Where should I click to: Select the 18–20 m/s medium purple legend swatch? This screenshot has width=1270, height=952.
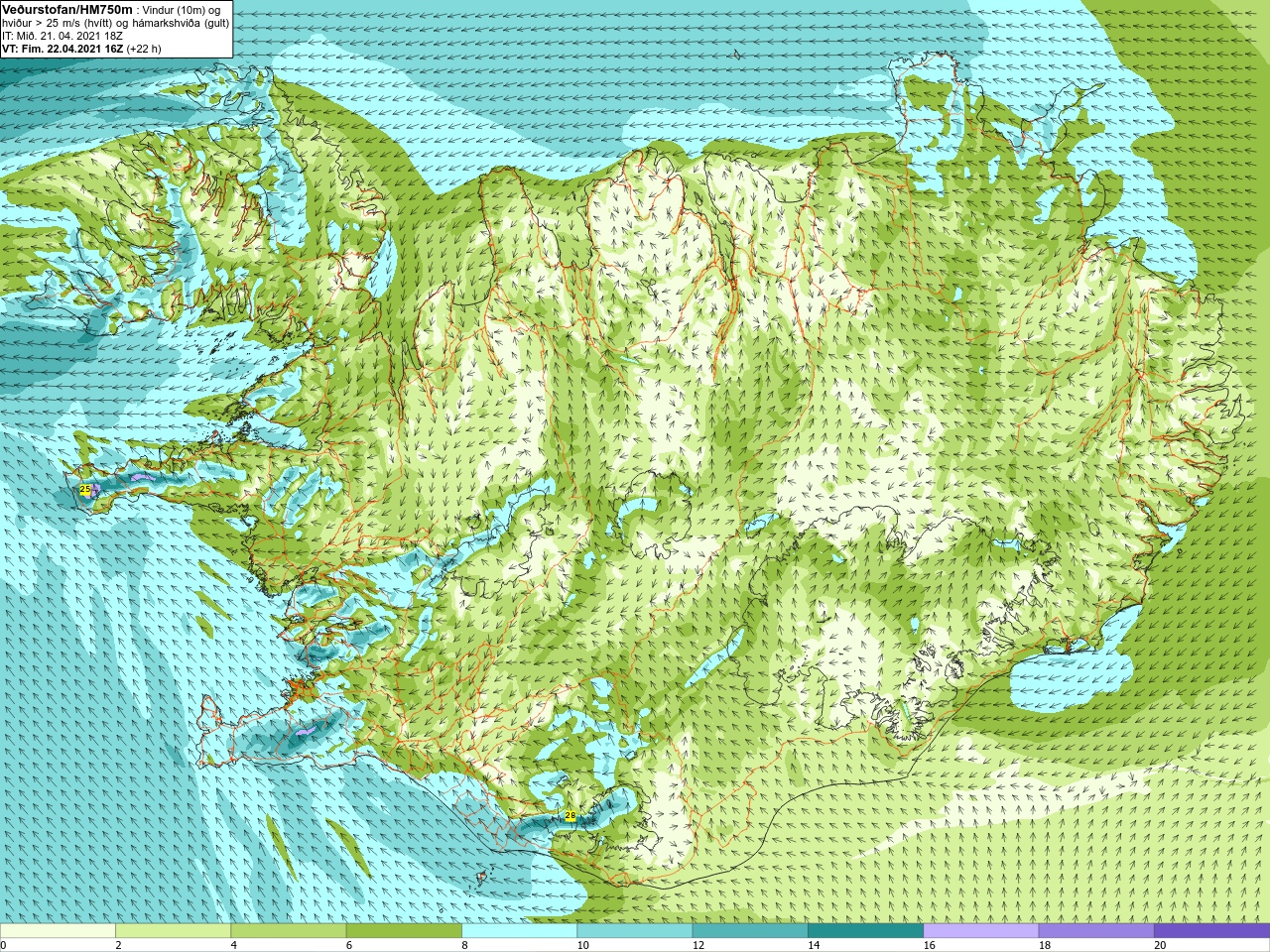(1096, 931)
